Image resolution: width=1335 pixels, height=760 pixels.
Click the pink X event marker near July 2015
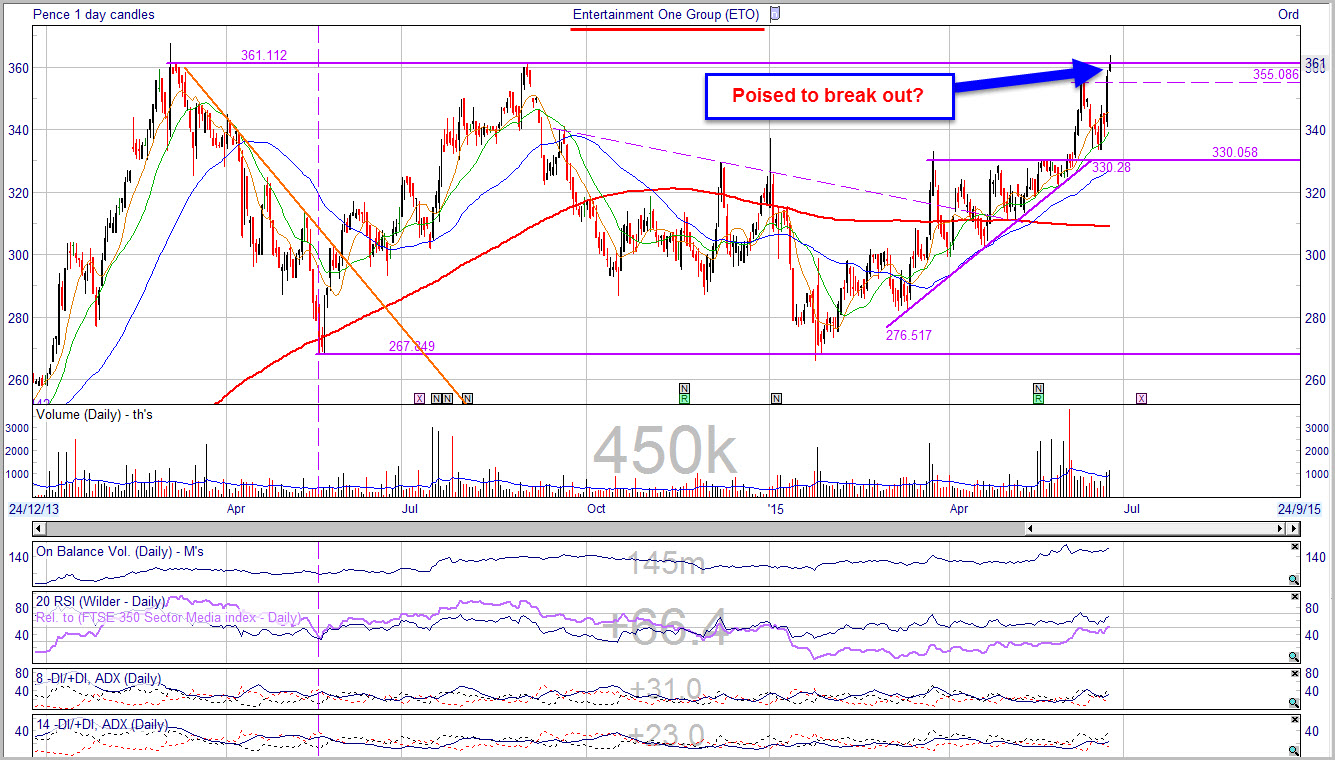pos(1141,398)
